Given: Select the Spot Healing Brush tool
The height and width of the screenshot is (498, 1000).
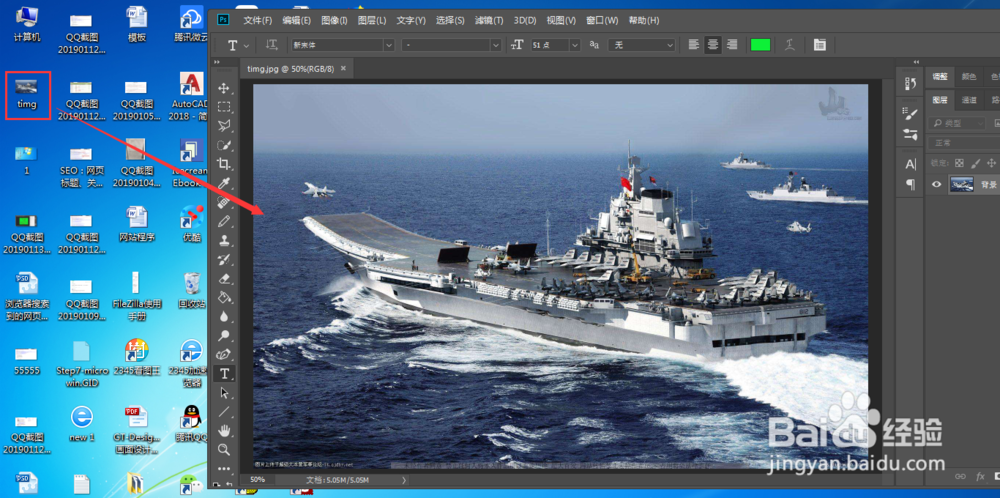Looking at the screenshot, I should 224,202.
